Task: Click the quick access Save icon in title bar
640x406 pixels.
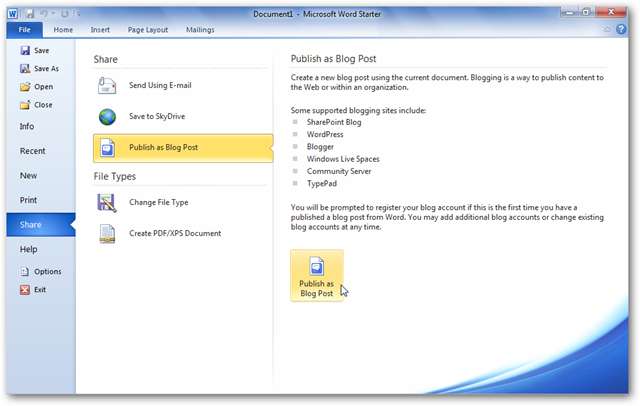Action: (x=30, y=14)
